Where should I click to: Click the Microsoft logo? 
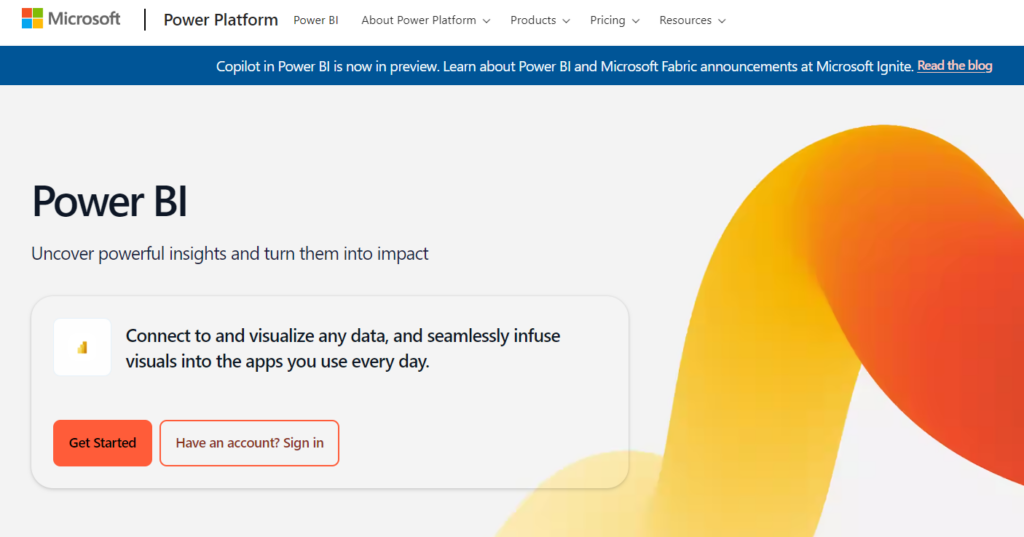click(71, 19)
